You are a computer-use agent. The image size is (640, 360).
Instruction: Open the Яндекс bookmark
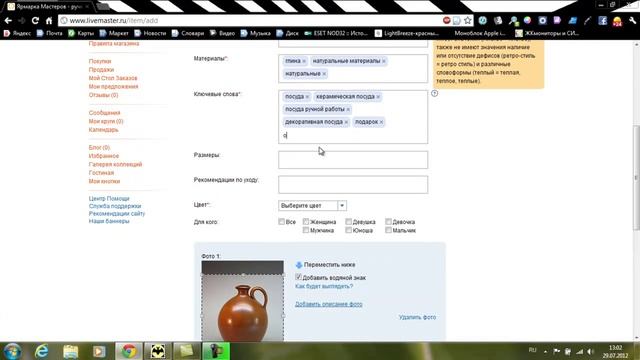[x=17, y=33]
